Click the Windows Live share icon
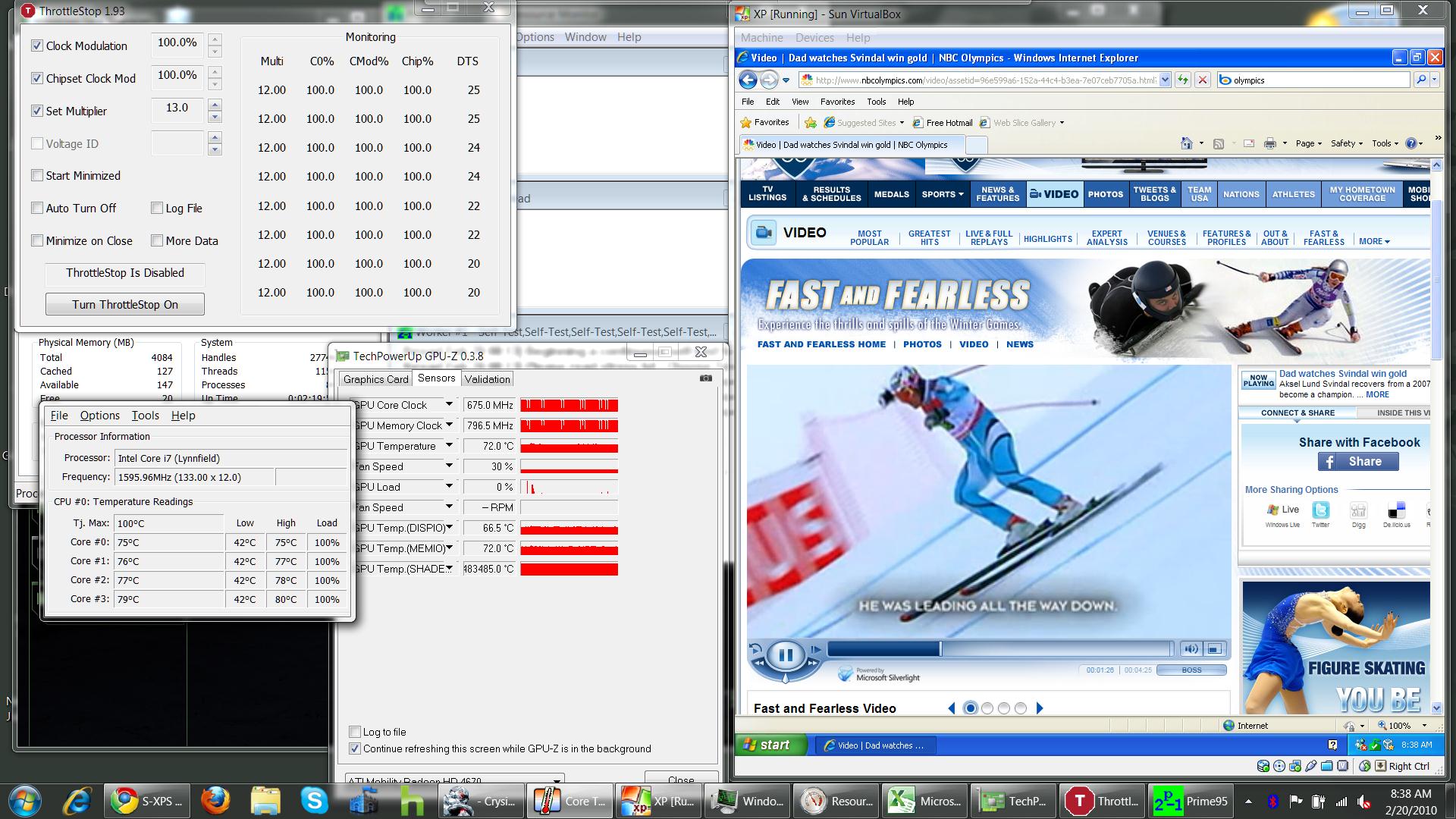Viewport: 1456px width, 819px height. pos(1282,511)
